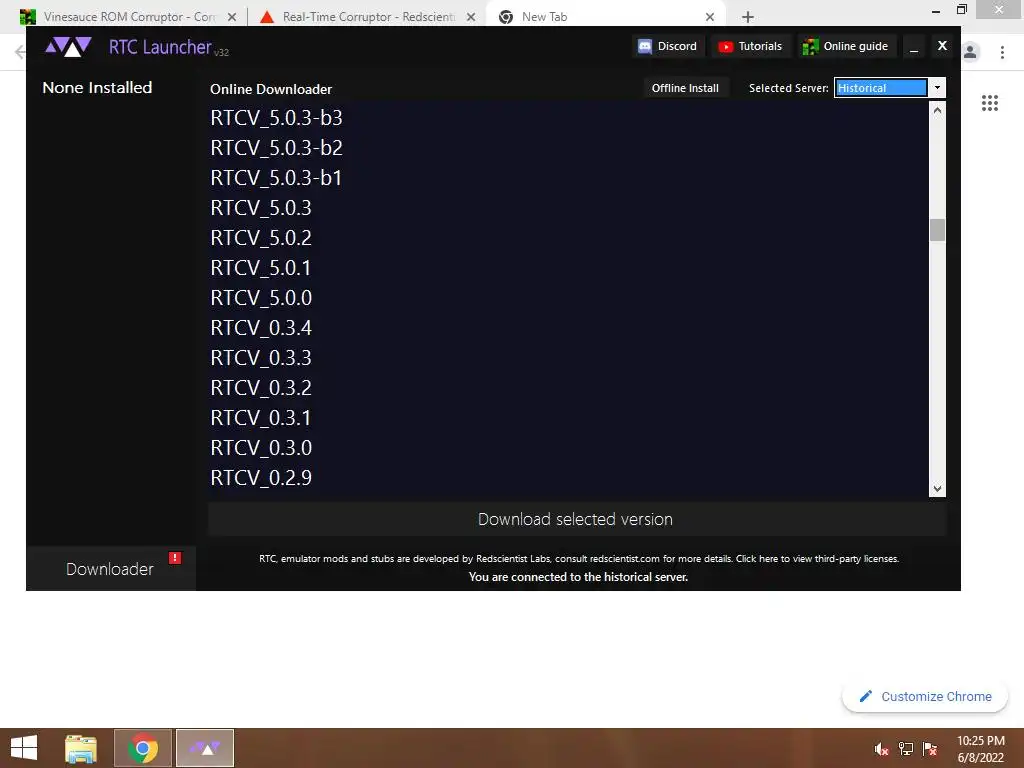Click the version list scroll down arrow

937,488
